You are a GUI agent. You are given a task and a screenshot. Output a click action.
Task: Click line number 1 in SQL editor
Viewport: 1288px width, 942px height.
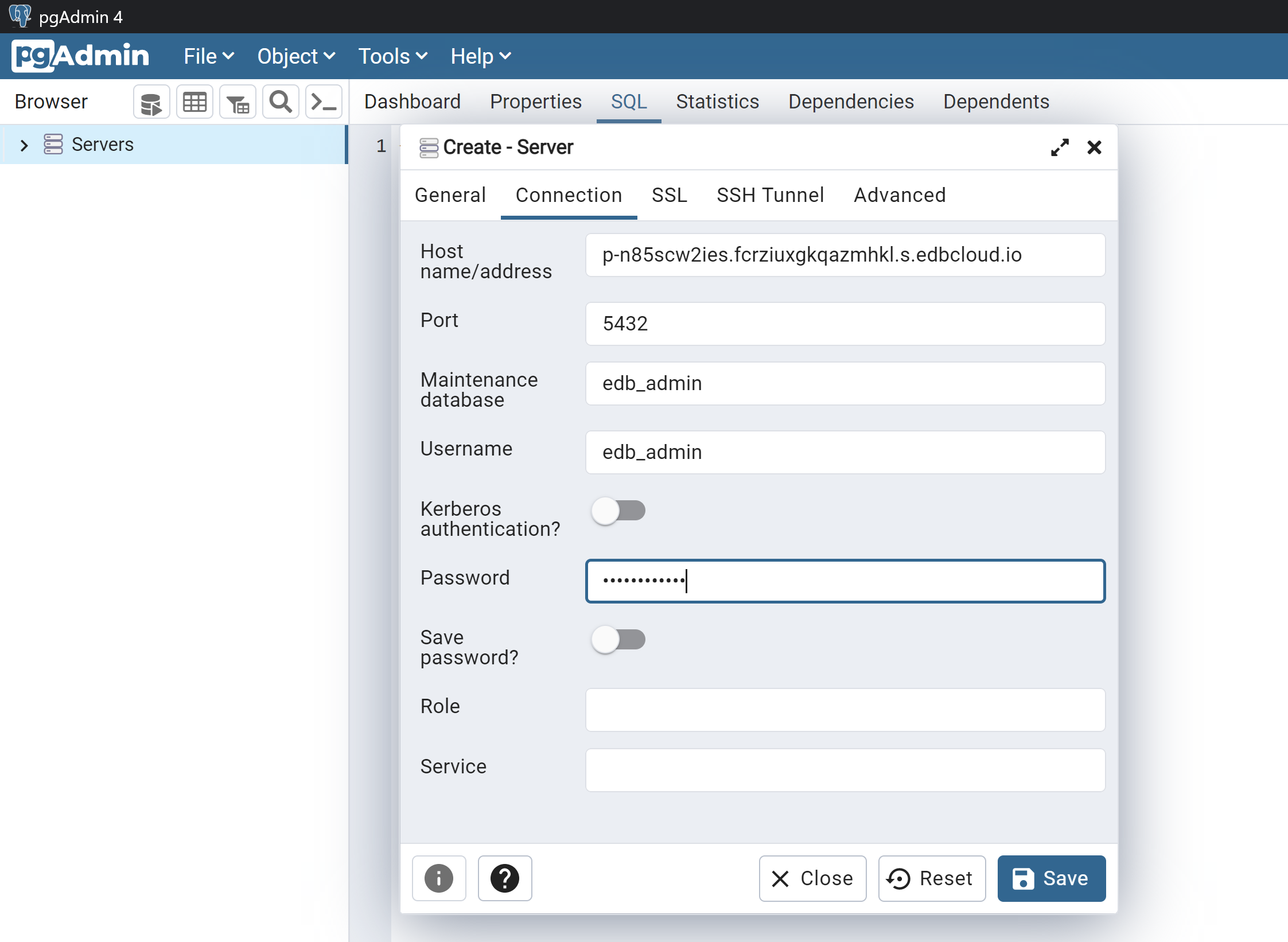[381, 146]
